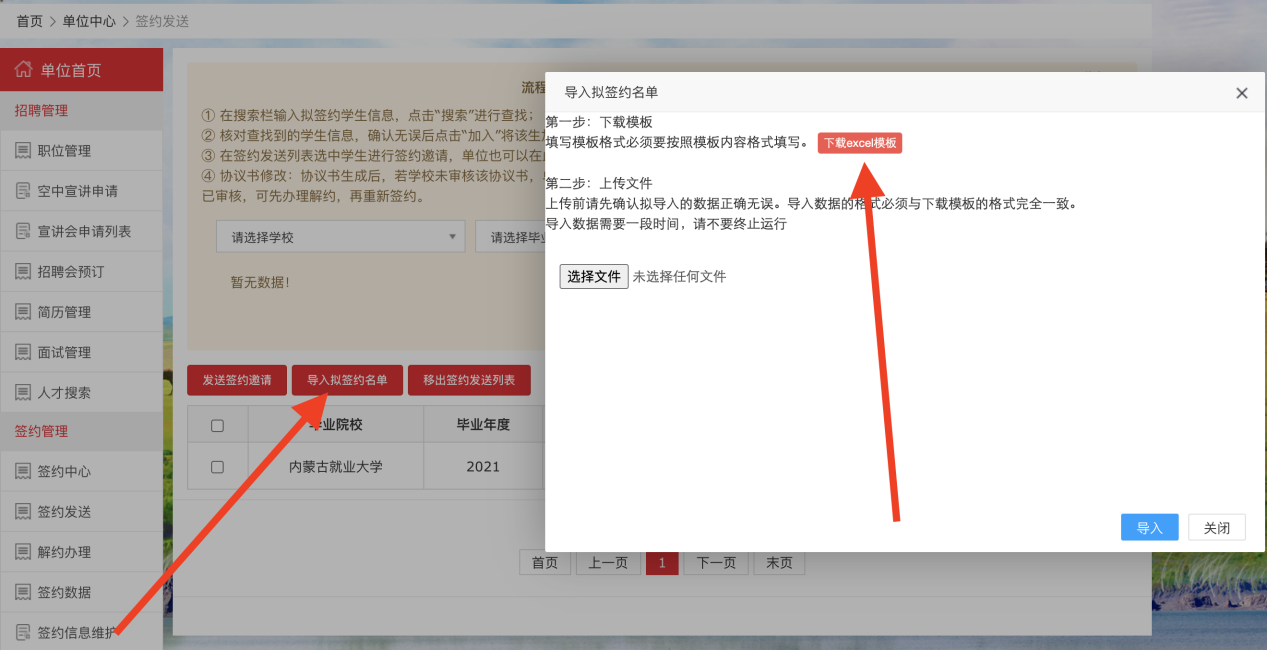1267x650 pixels.
Task: Click the 下载excel模板 button
Action: [859, 143]
